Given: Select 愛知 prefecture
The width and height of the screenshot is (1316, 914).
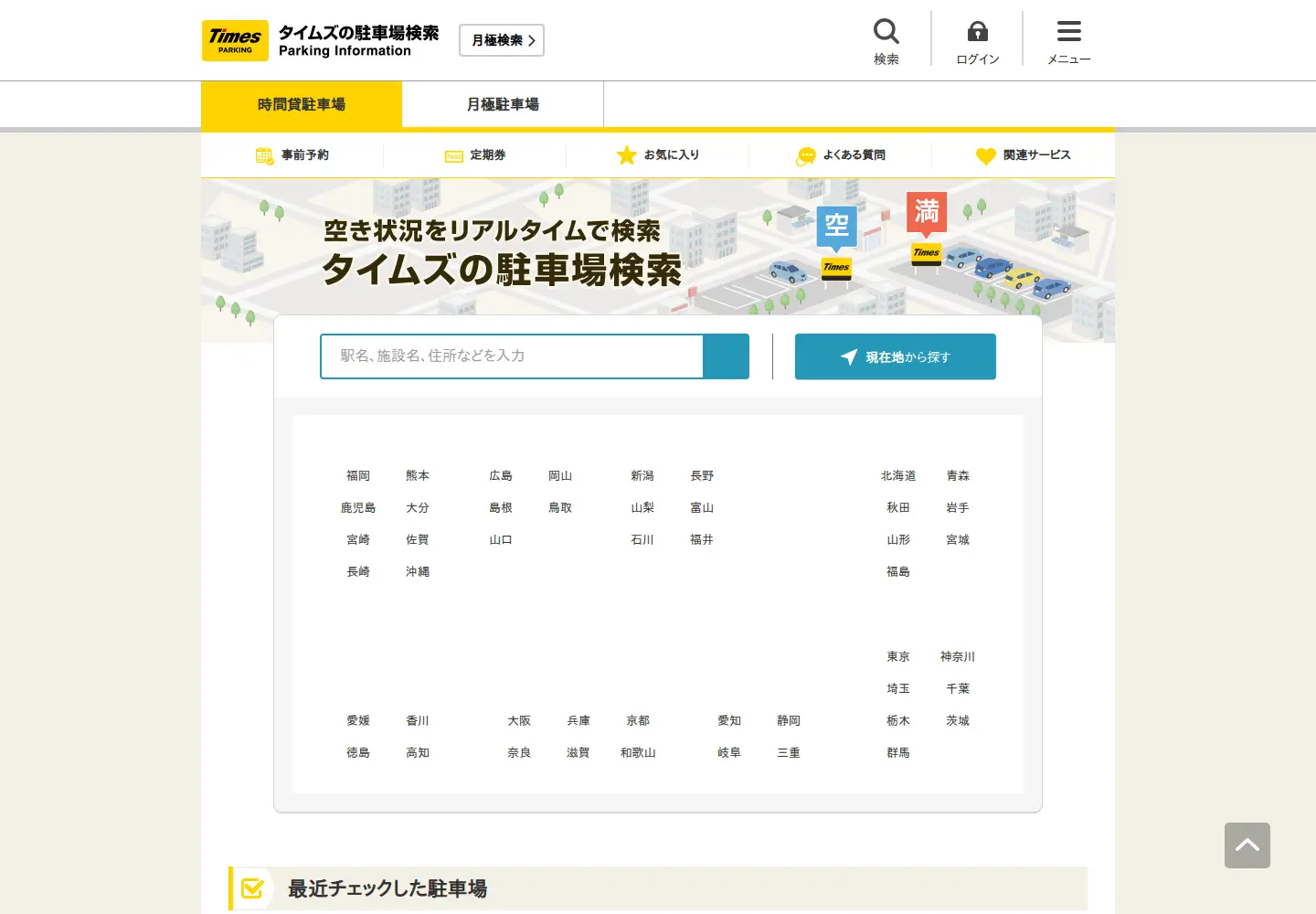Looking at the screenshot, I should pyautogui.click(x=729, y=721).
